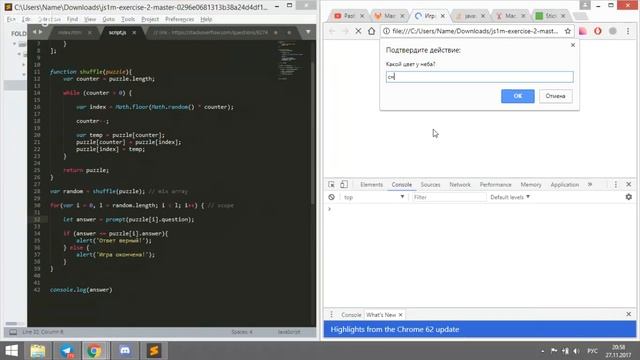Open volume control in system tray
The image size is (640, 360).
576,351
